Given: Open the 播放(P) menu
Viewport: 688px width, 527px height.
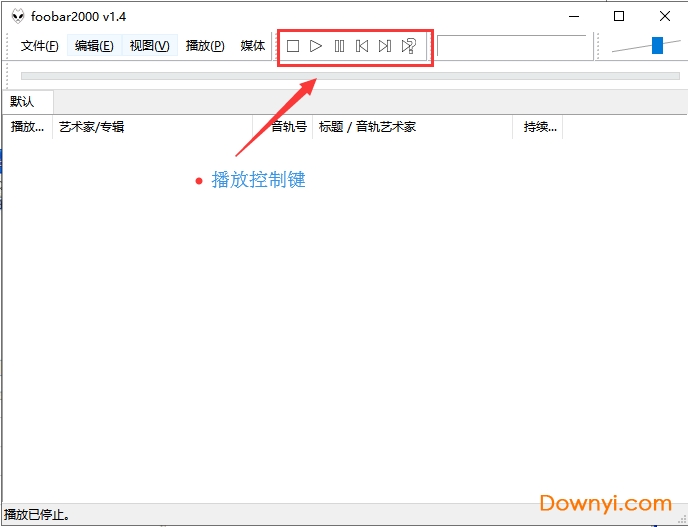Looking at the screenshot, I should point(205,46).
